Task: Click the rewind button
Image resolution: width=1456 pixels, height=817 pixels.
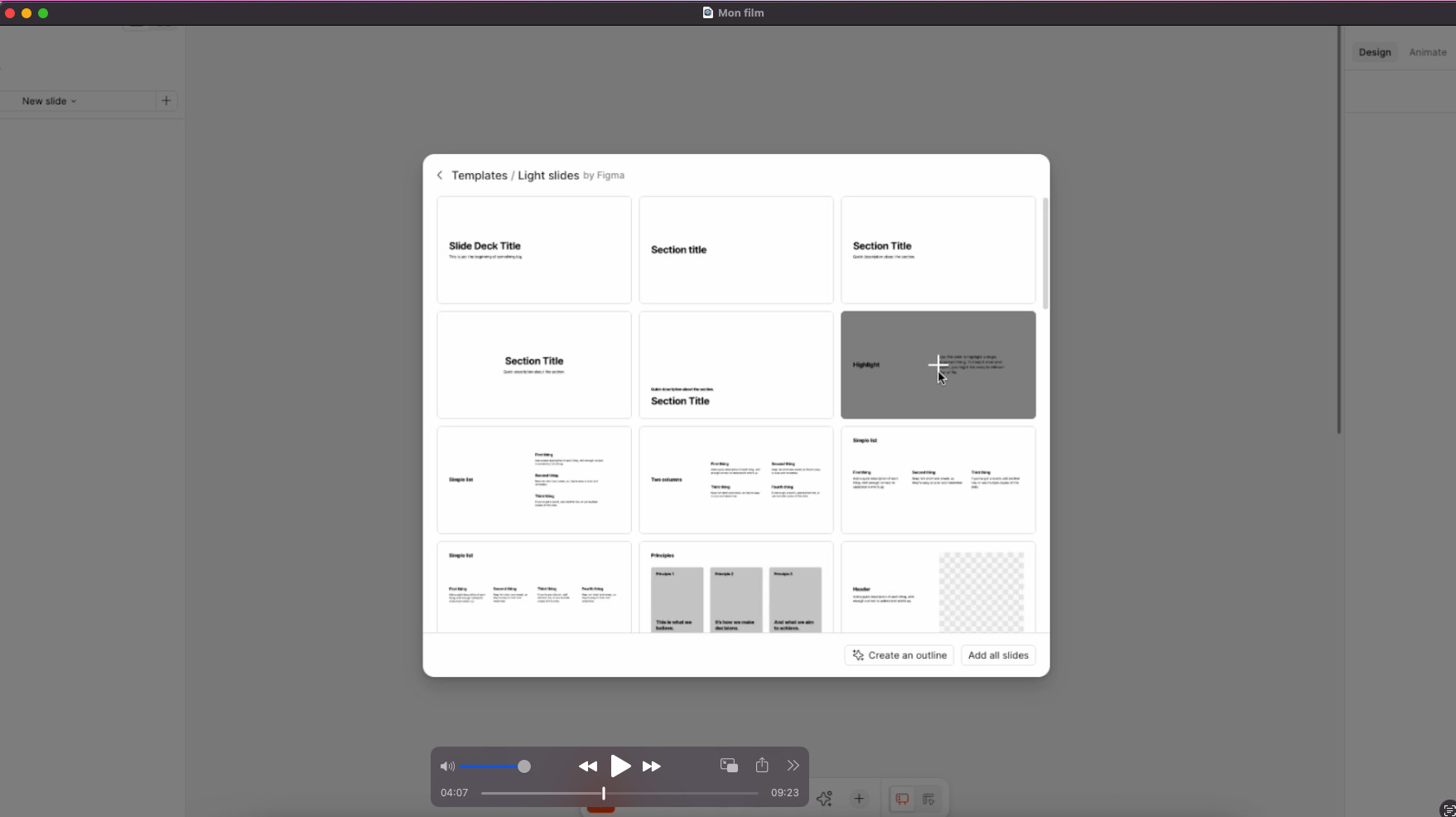Action: (x=587, y=766)
